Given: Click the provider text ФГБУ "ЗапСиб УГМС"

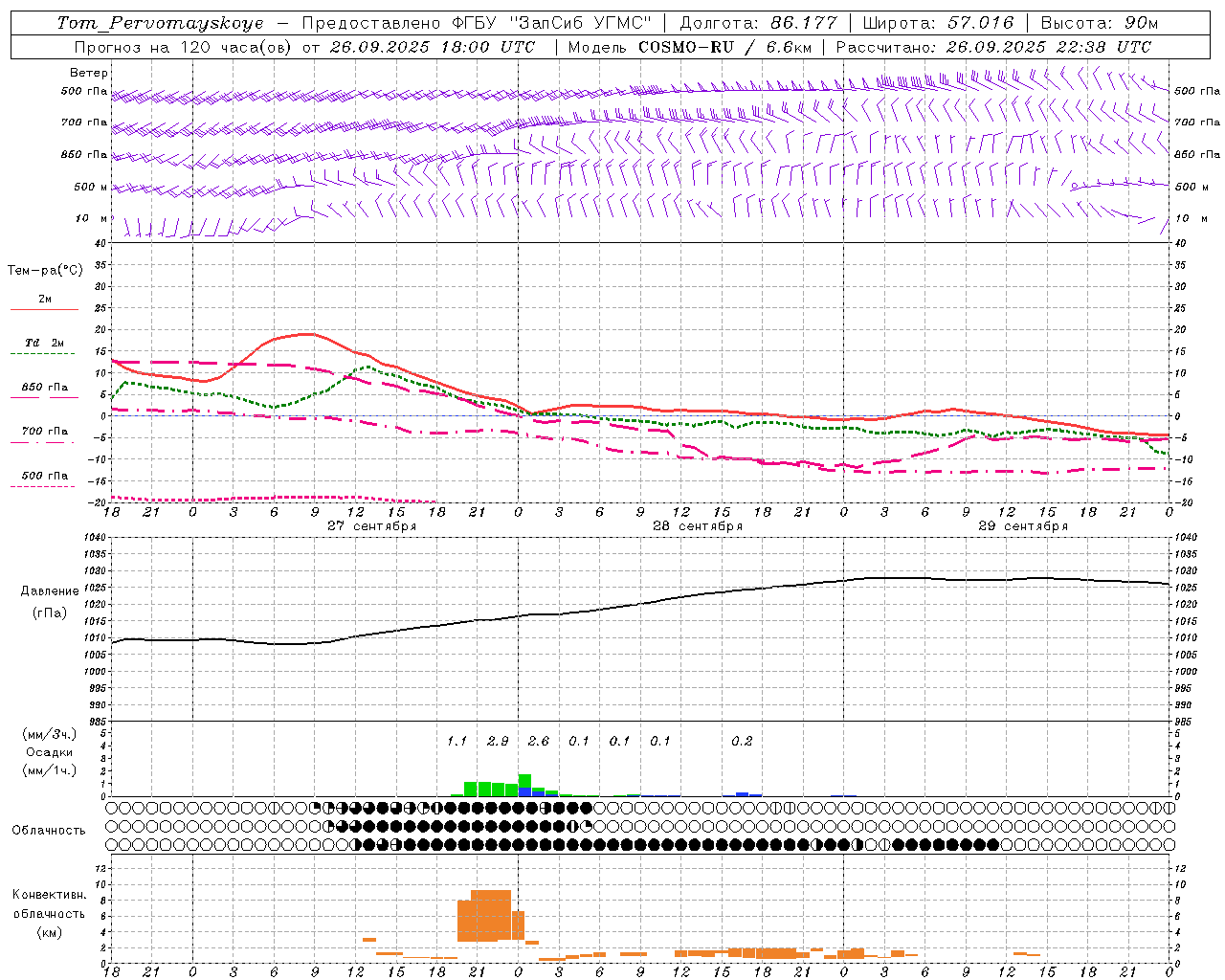Looking at the screenshot, I should click(x=551, y=23).
